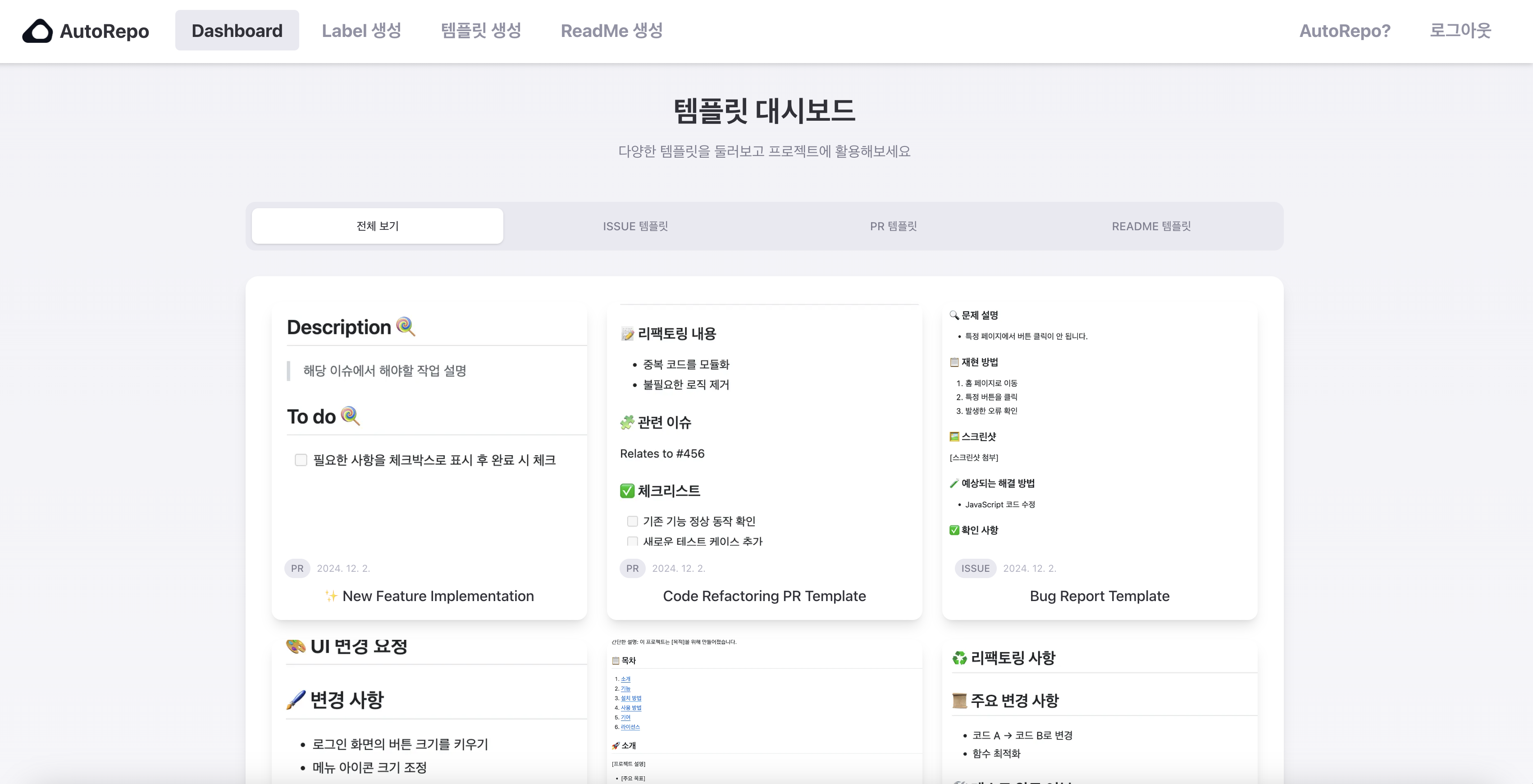
Task: Open the README 템플릿 tab
Action: (1150, 226)
